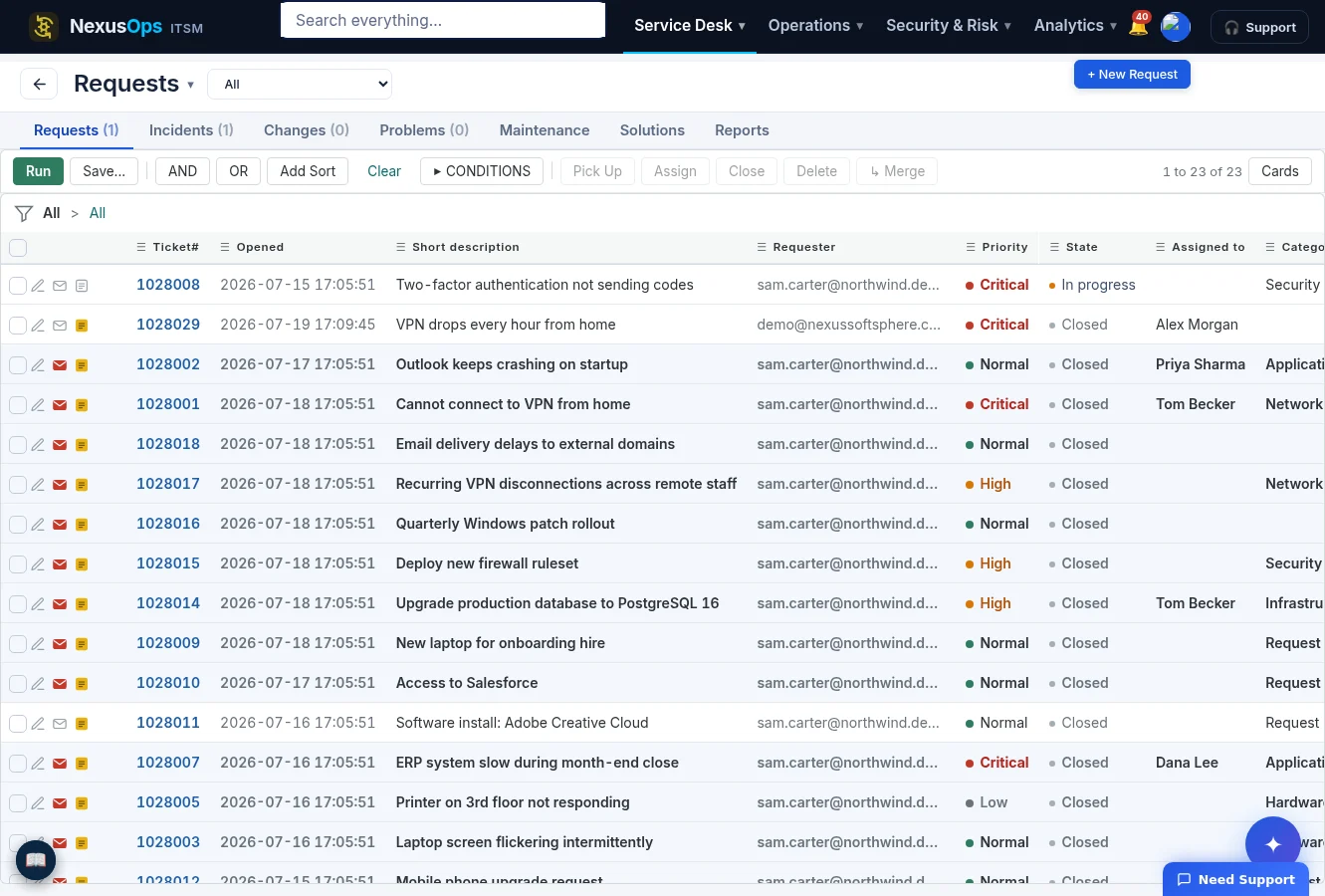The width and height of the screenshot is (1325, 896).
Task: Open the notifications bell icon
Action: (1138, 27)
